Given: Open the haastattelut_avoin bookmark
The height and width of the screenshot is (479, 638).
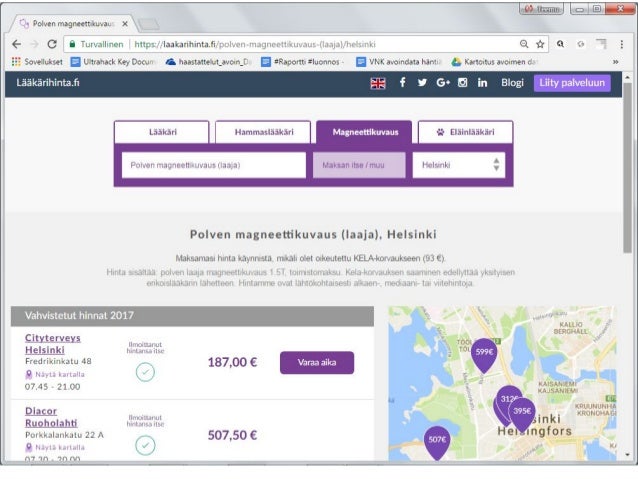Looking at the screenshot, I should pyautogui.click(x=209, y=62).
